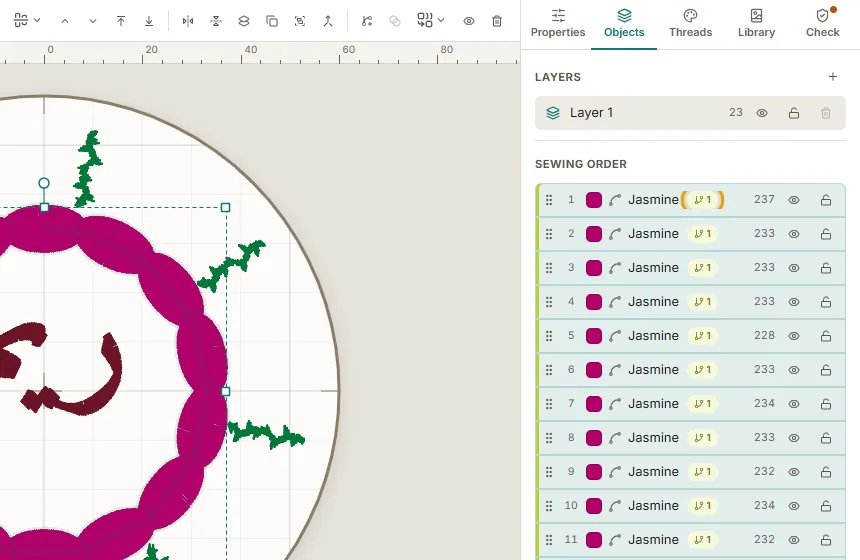The width and height of the screenshot is (860, 560).
Task: Hide Jasmine object 10 via eye icon
Action: click(x=794, y=506)
